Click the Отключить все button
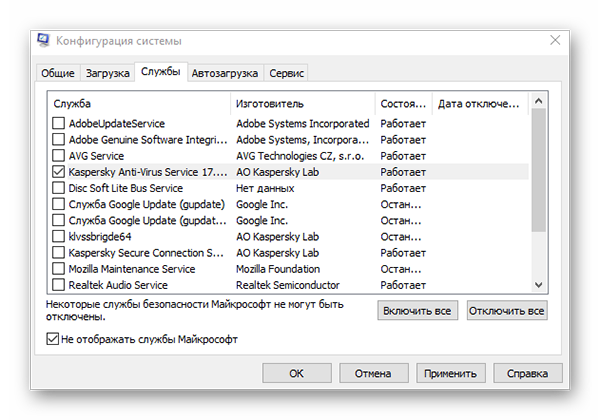 click(507, 311)
